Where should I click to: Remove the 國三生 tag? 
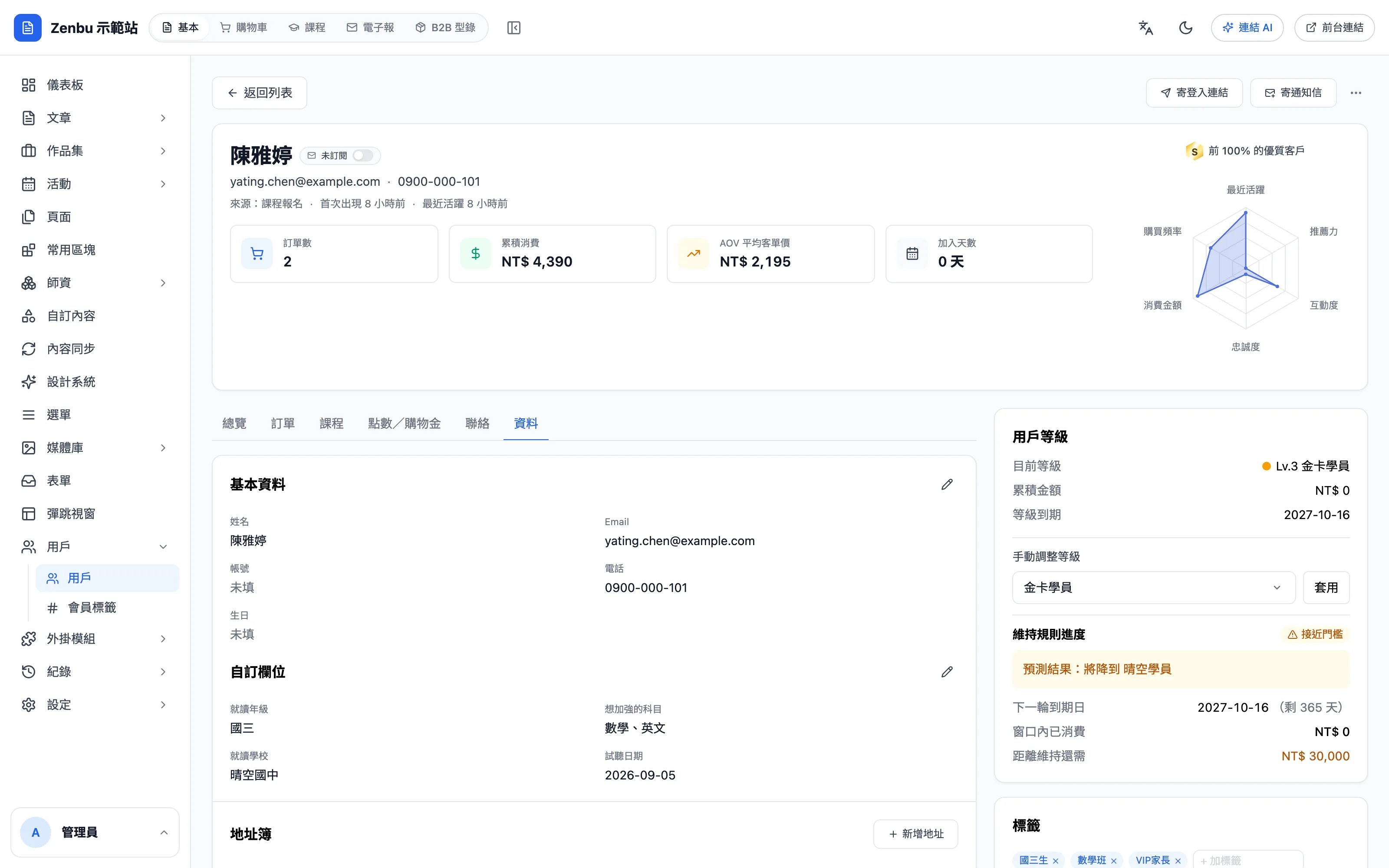[1056, 861]
